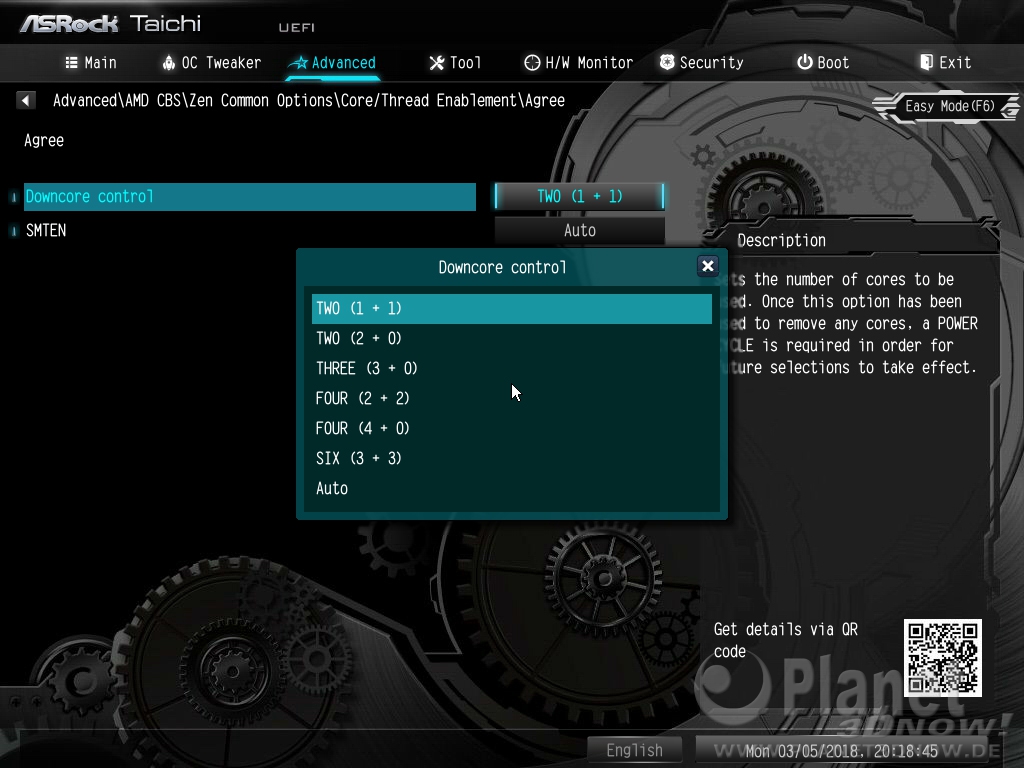Click the Security shield icon

point(667,62)
